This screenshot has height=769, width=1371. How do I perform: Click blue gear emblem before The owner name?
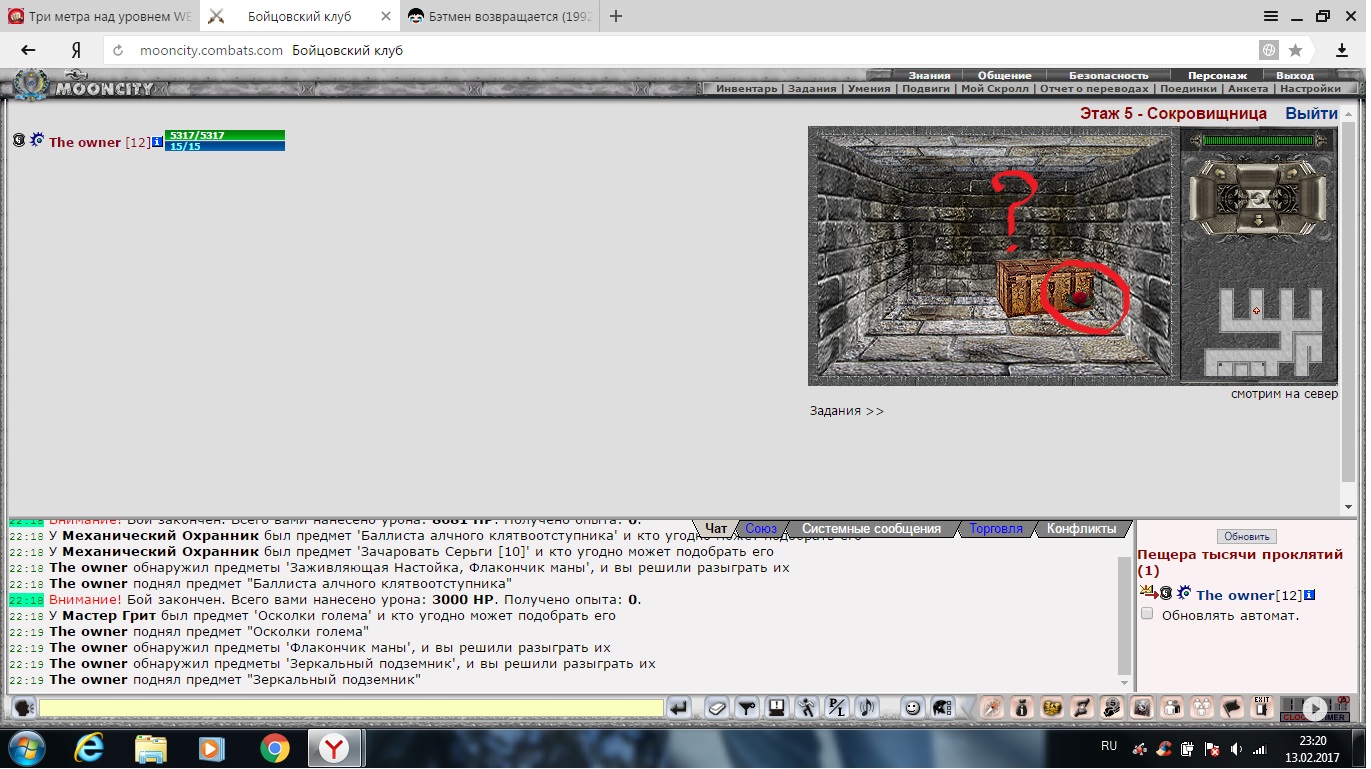coord(37,140)
